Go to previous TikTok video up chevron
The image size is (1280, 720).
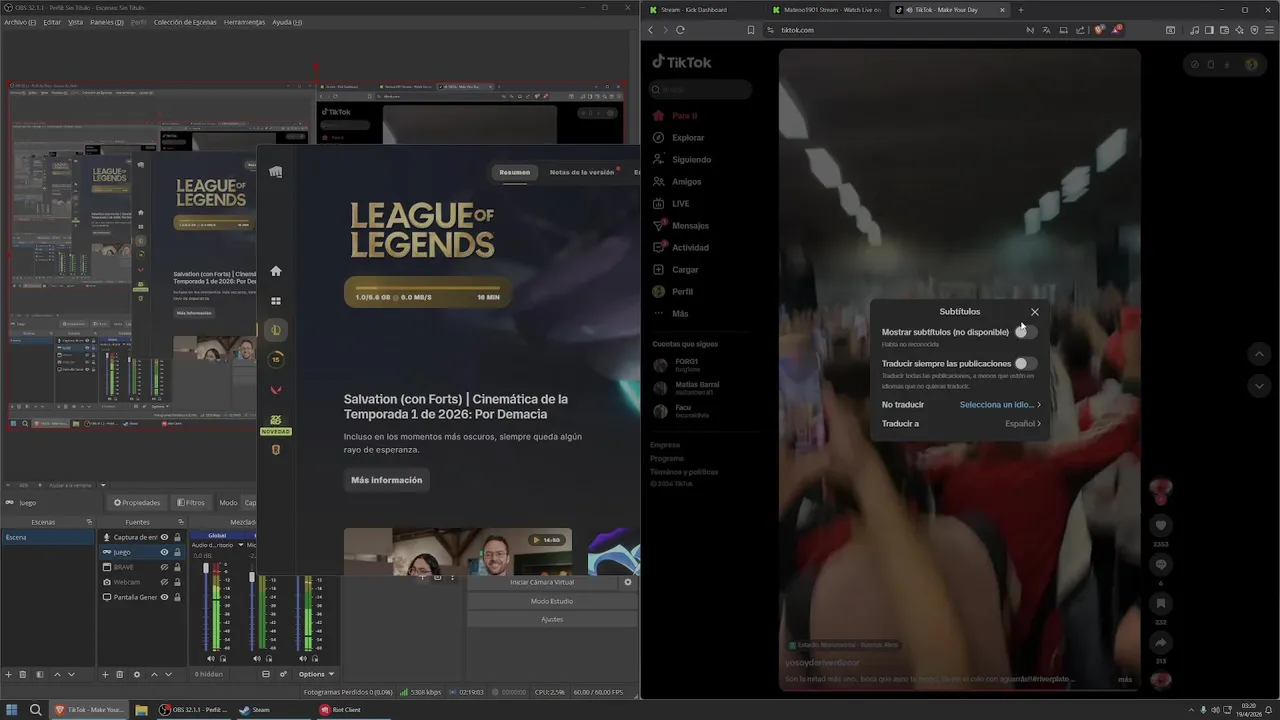coord(1259,354)
